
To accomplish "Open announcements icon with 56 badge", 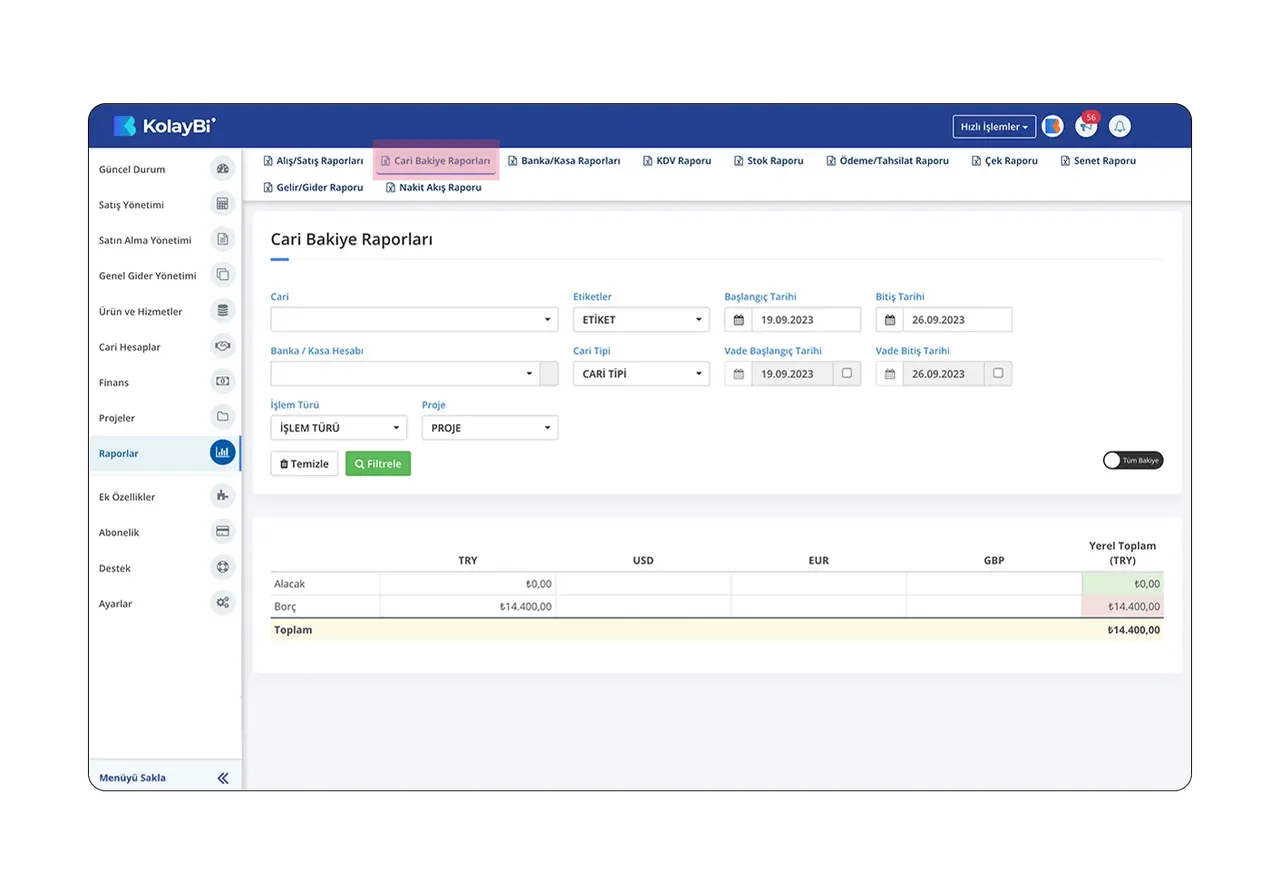I will point(1086,126).
